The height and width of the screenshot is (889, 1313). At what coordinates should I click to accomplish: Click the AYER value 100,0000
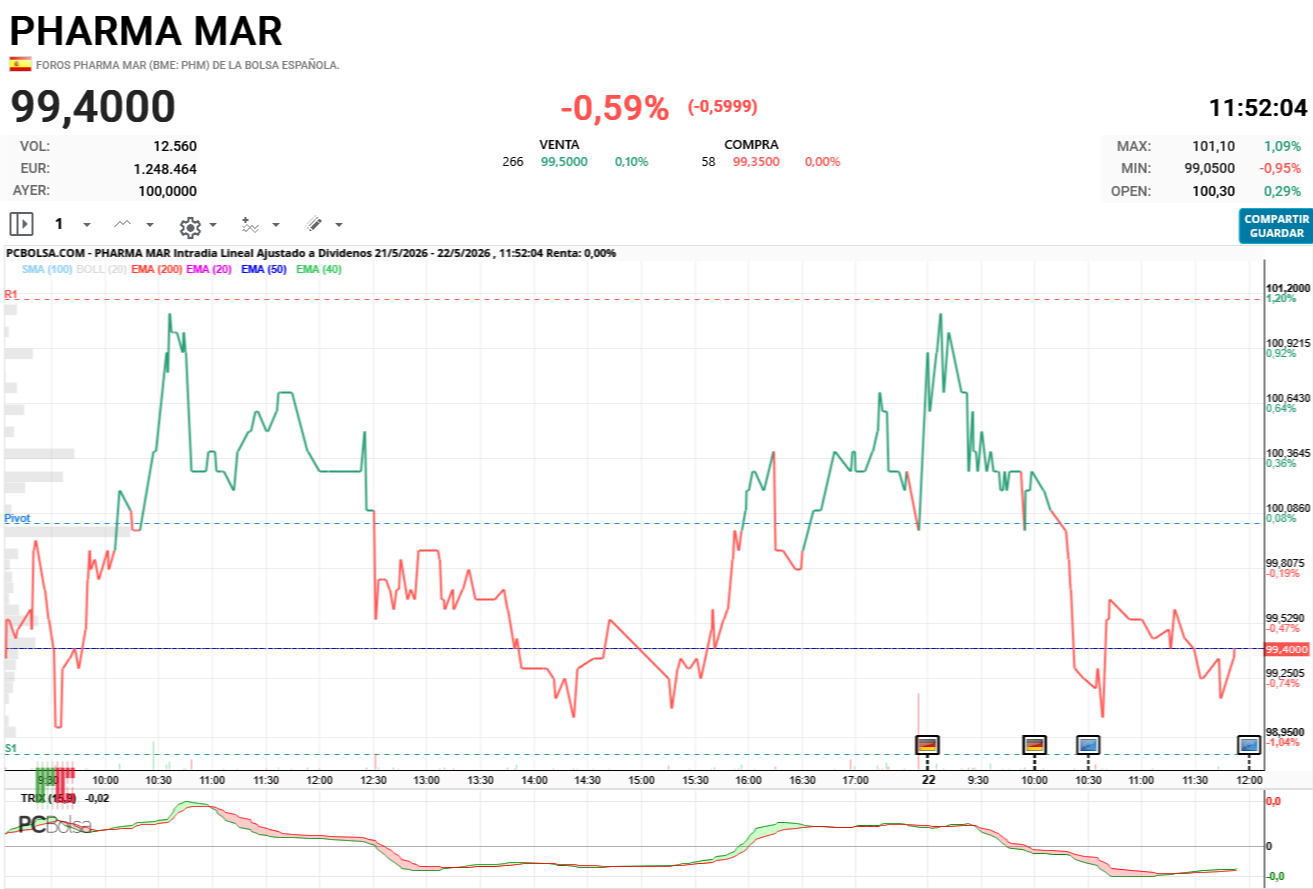167,191
